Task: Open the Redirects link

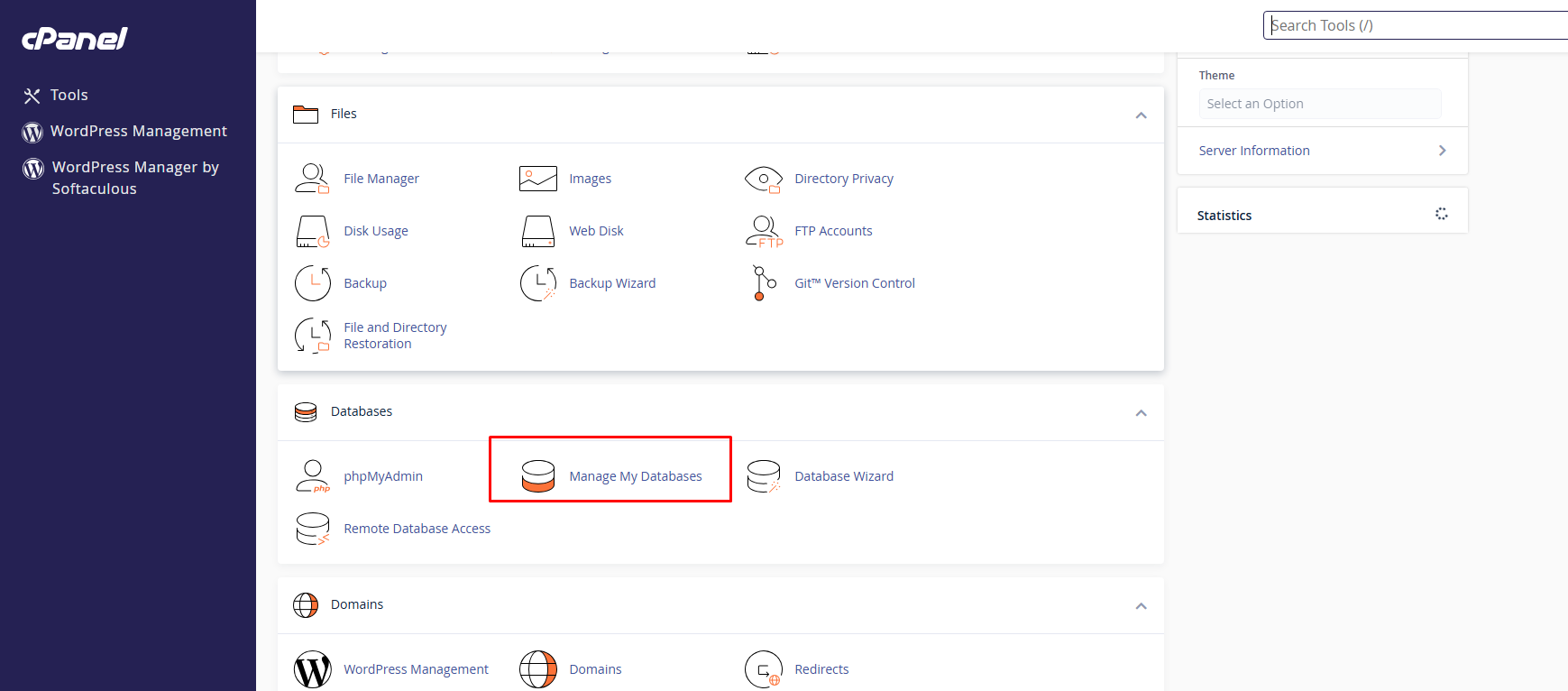Action: pos(822,669)
